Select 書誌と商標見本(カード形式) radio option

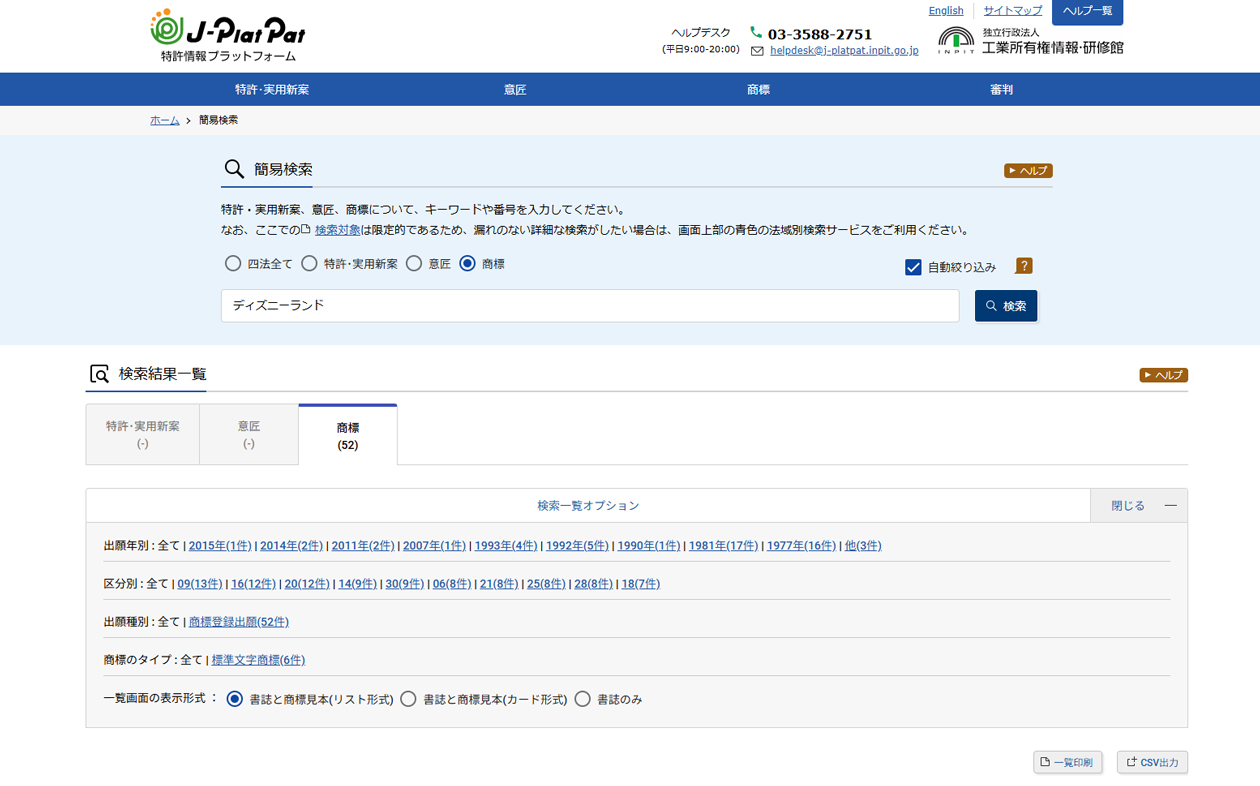point(408,699)
